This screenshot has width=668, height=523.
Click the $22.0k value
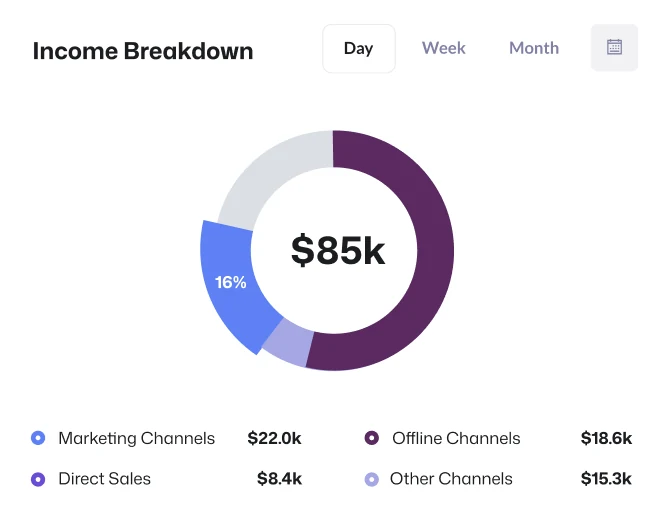click(274, 438)
